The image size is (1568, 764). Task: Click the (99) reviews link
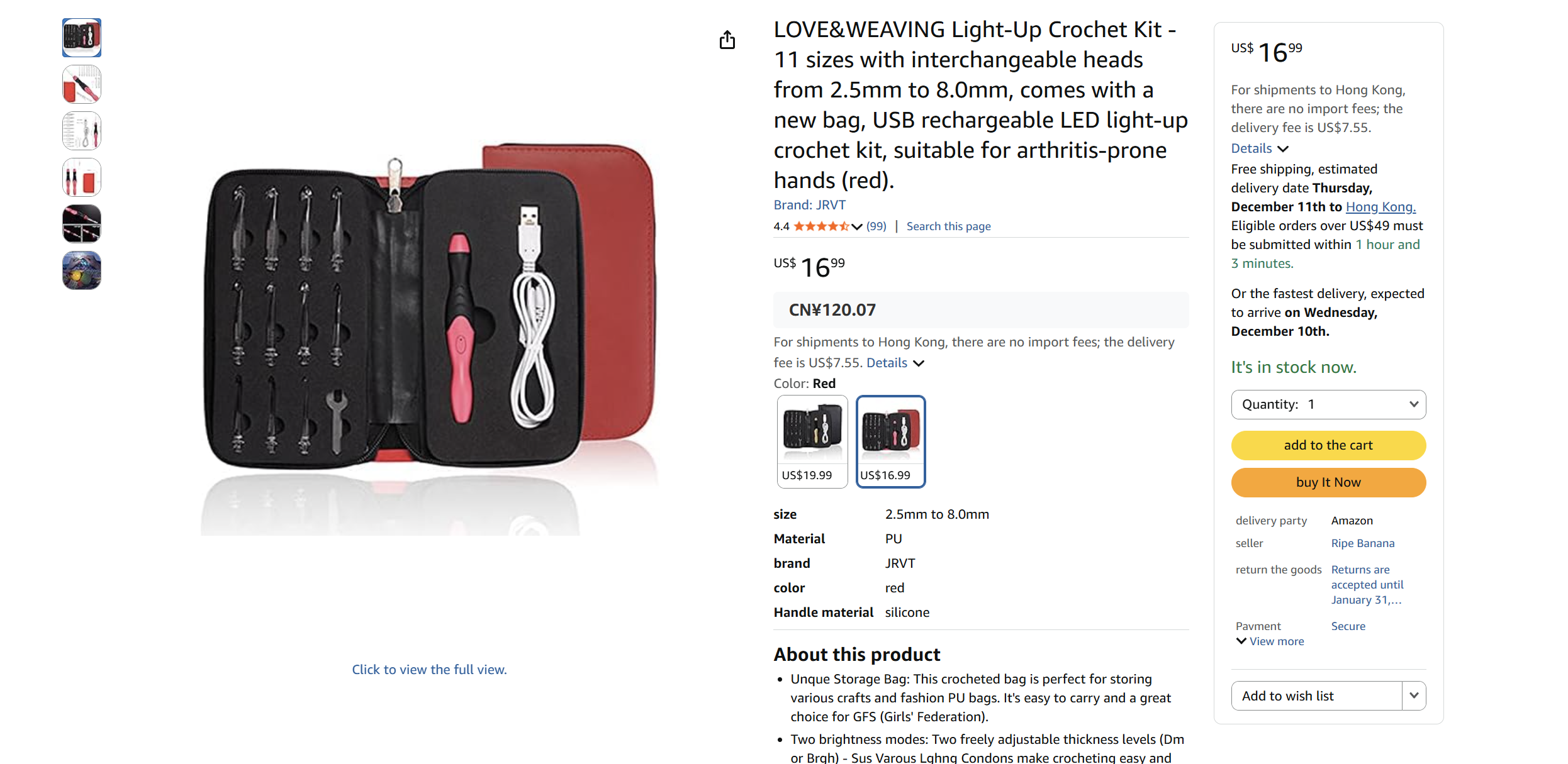(x=876, y=226)
